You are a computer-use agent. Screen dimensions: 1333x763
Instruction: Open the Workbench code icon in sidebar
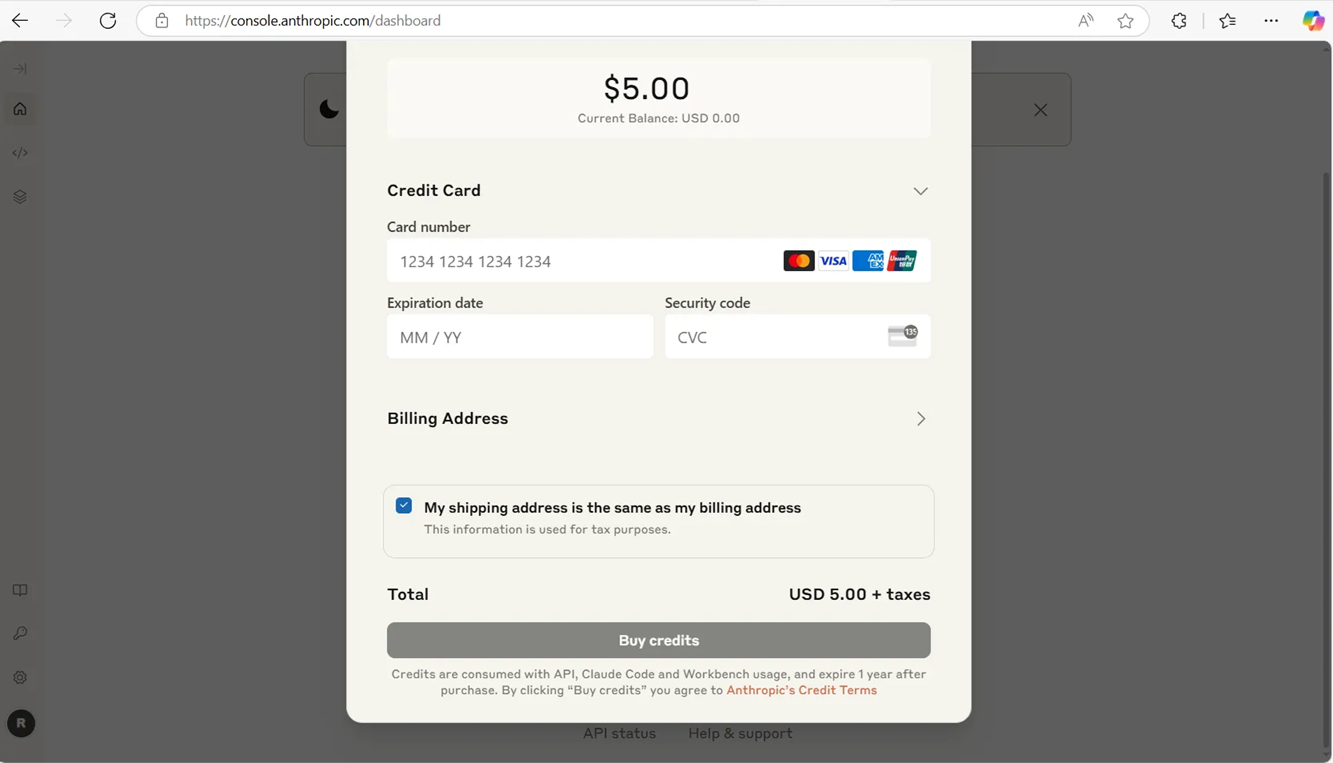coord(20,153)
